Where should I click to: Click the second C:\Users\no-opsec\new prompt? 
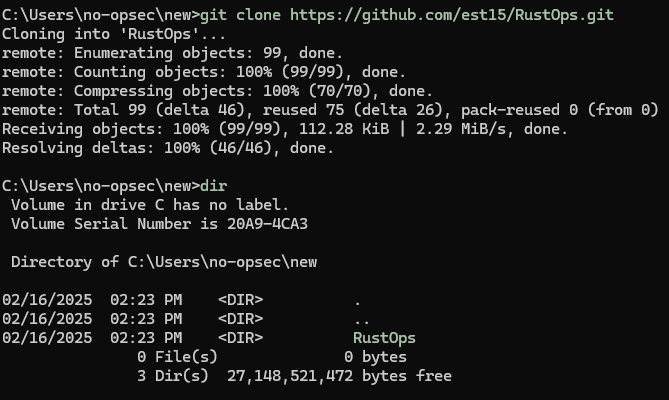[x=101, y=186]
